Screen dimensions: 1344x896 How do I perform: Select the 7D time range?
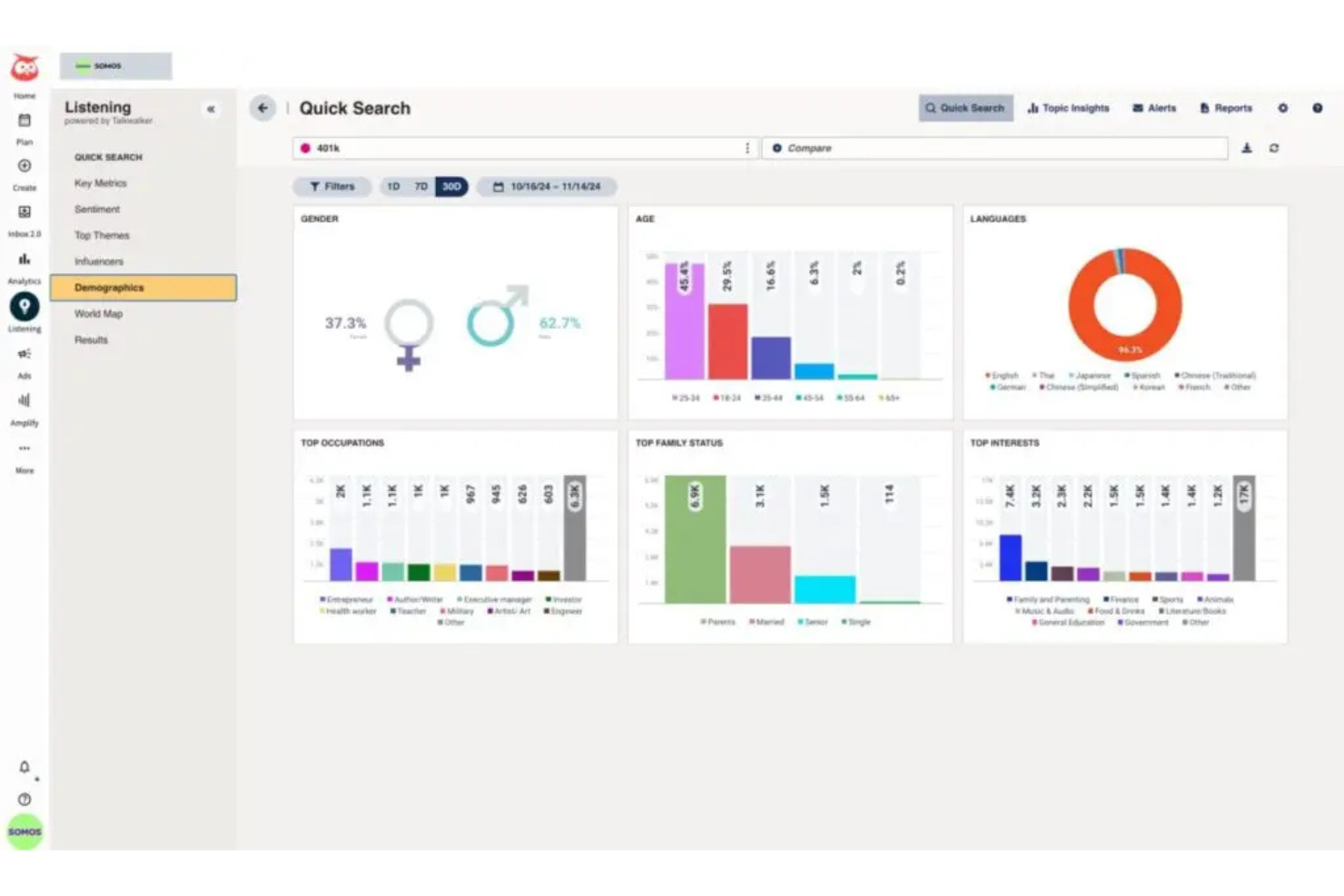point(421,187)
